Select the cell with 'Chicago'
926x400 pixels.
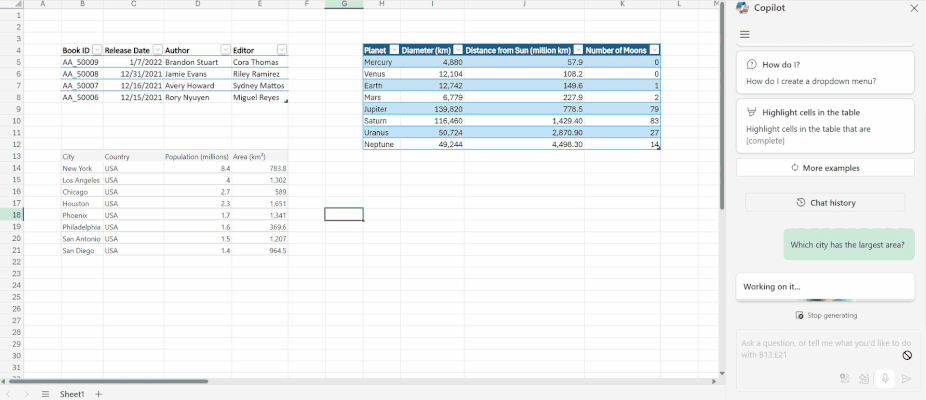[x=82, y=192]
